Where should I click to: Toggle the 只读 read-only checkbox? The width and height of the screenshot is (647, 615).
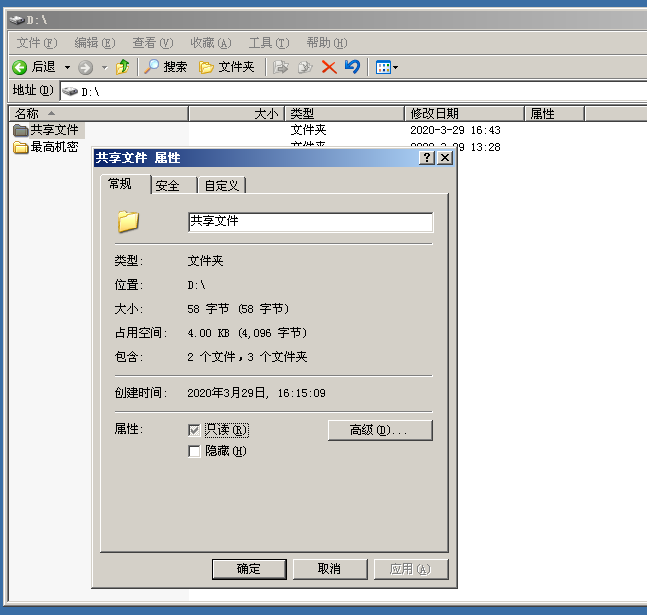[194, 430]
